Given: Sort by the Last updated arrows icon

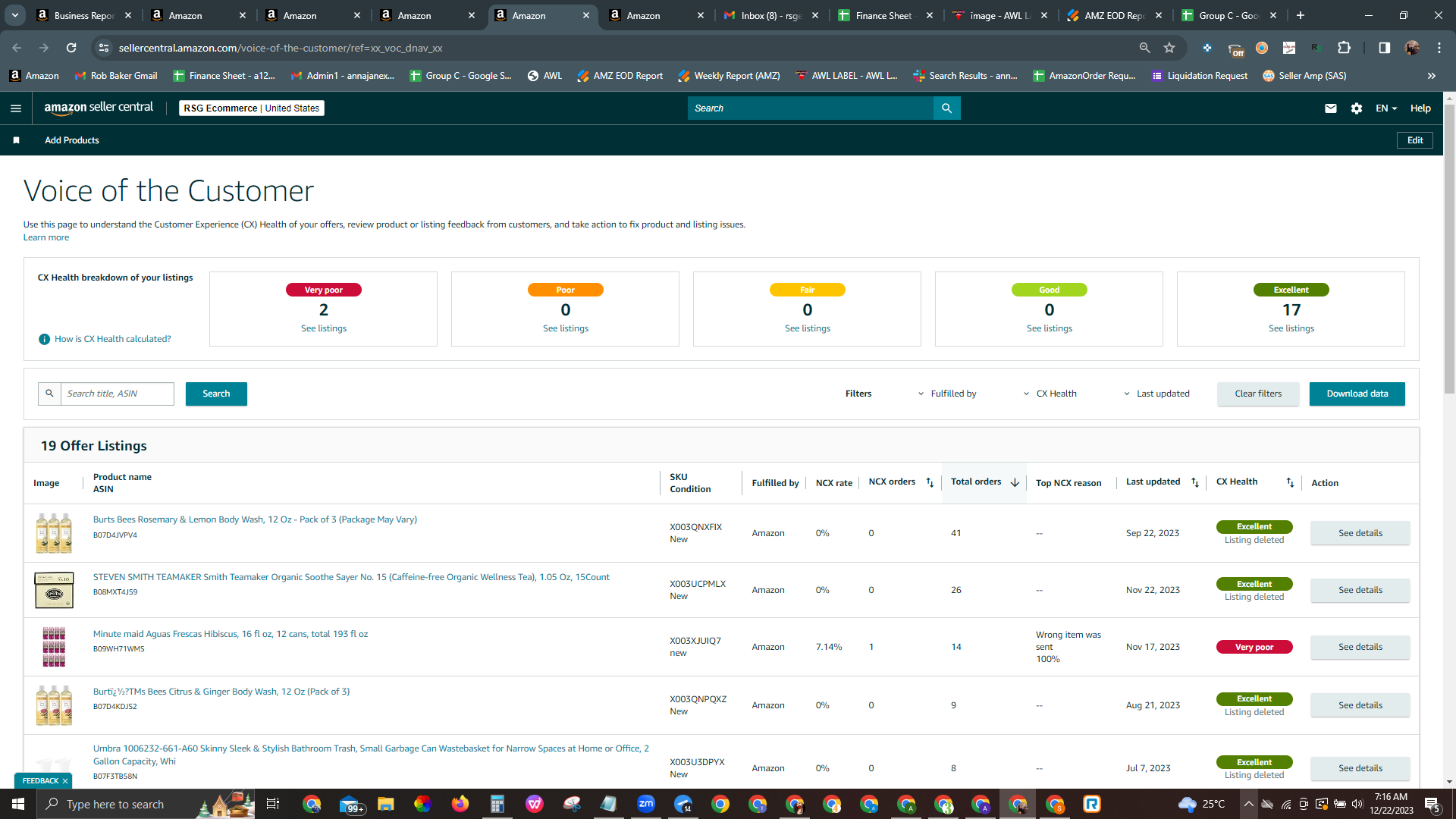Looking at the screenshot, I should 1195,483.
